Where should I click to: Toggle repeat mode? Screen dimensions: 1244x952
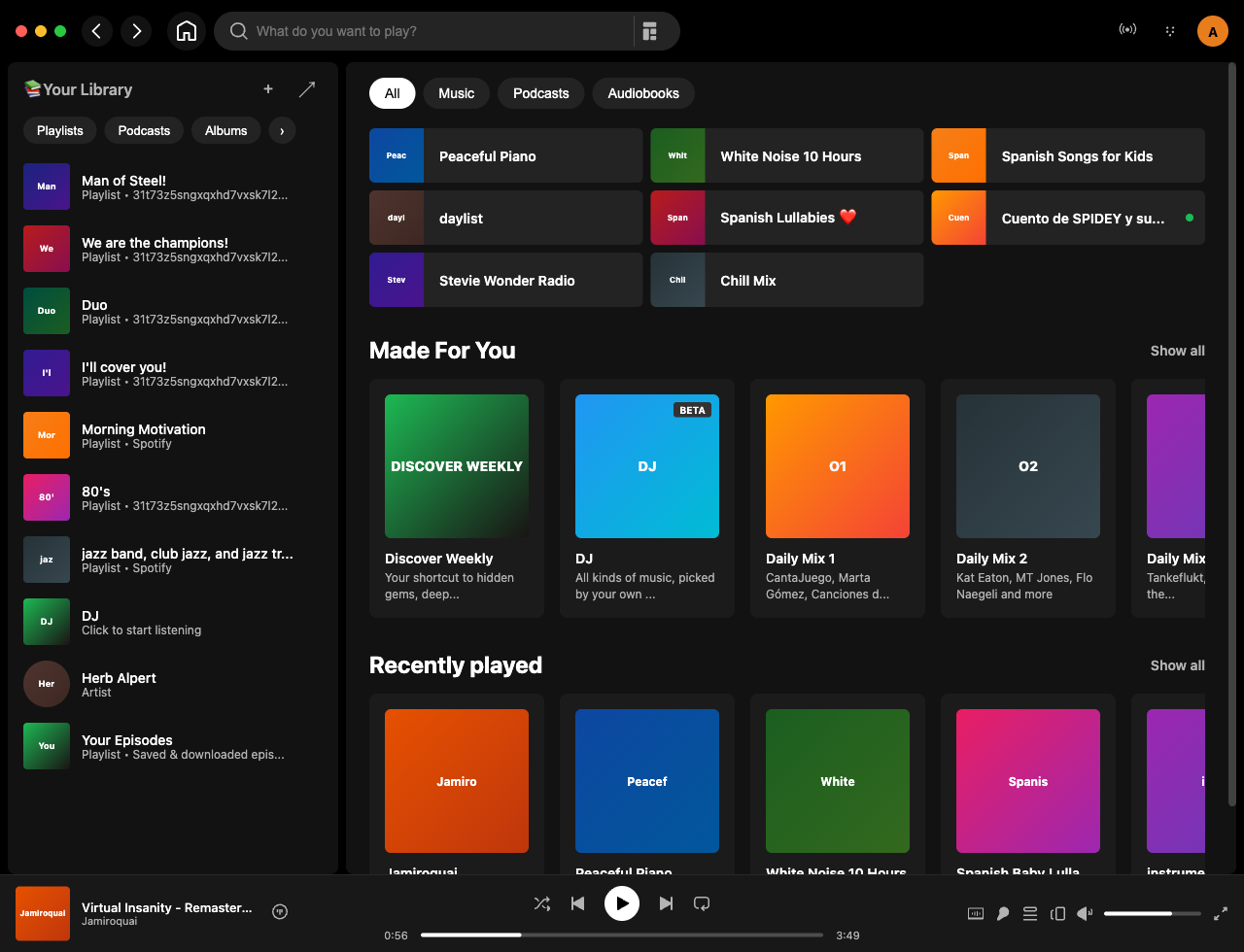click(702, 903)
